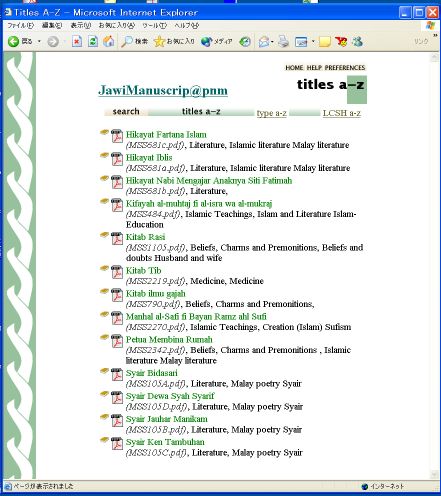Open the PDF icon beside Kitab Rasi
The height and width of the screenshot is (496, 441).
(117, 238)
